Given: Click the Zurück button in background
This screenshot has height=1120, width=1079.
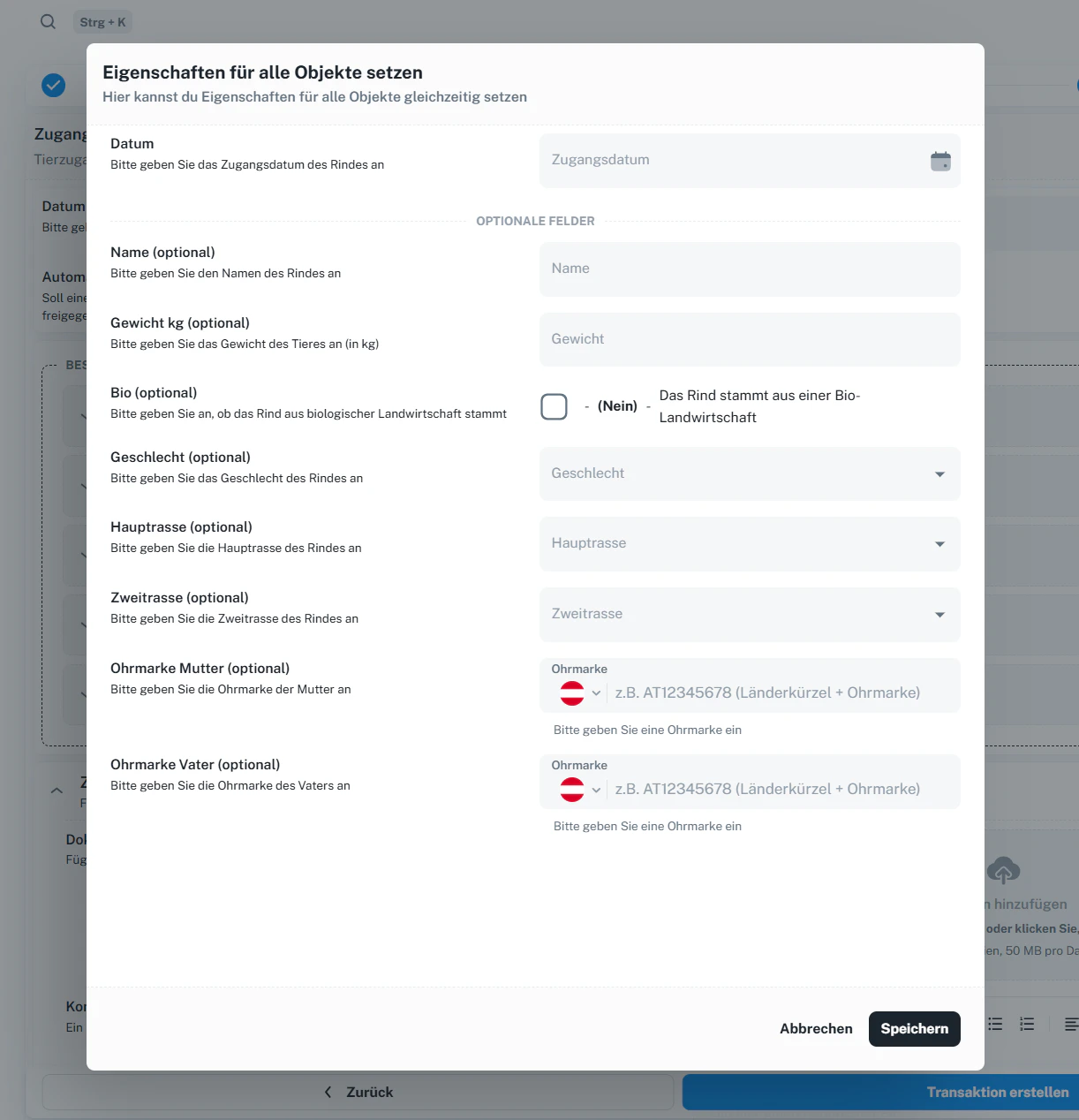Looking at the screenshot, I should pyautogui.click(x=358, y=1093).
